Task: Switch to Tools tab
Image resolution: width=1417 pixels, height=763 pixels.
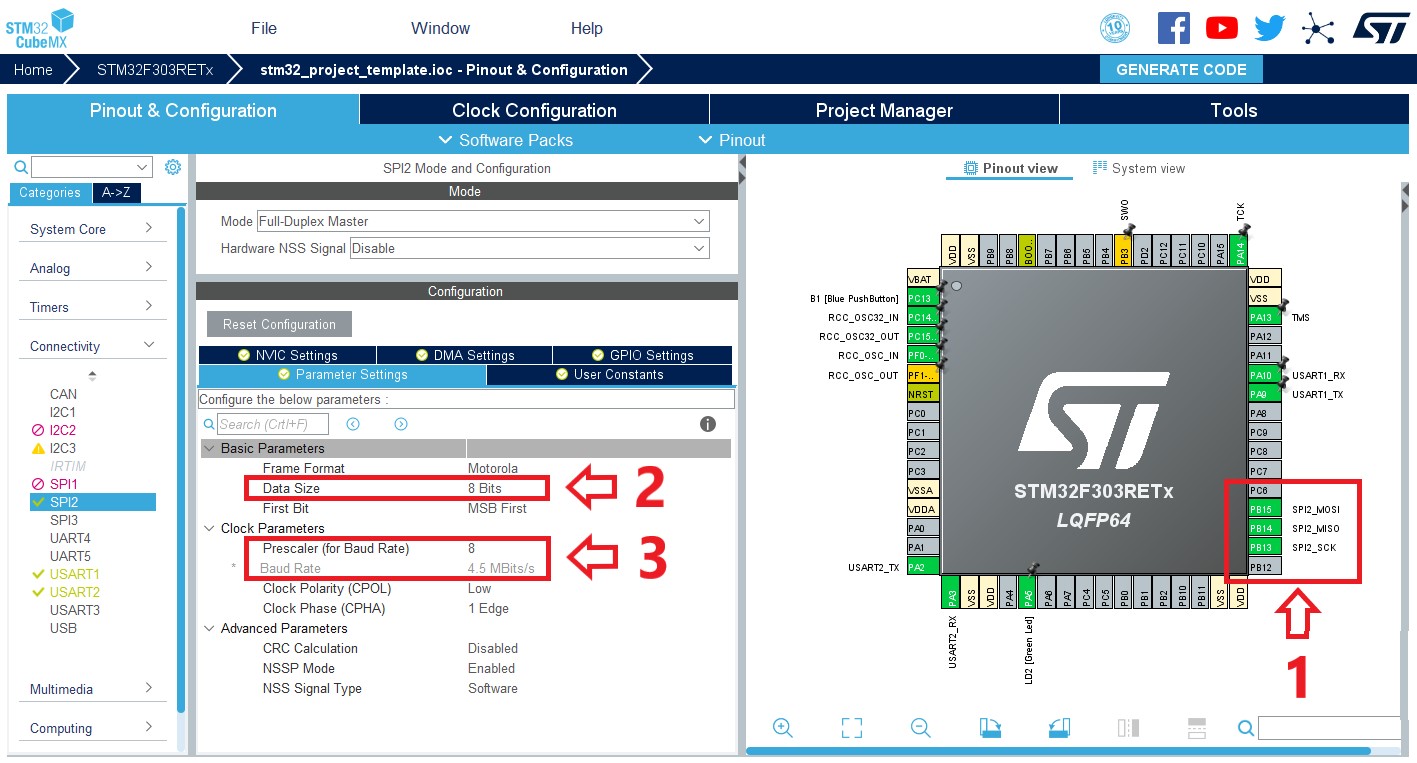Action: [1234, 110]
